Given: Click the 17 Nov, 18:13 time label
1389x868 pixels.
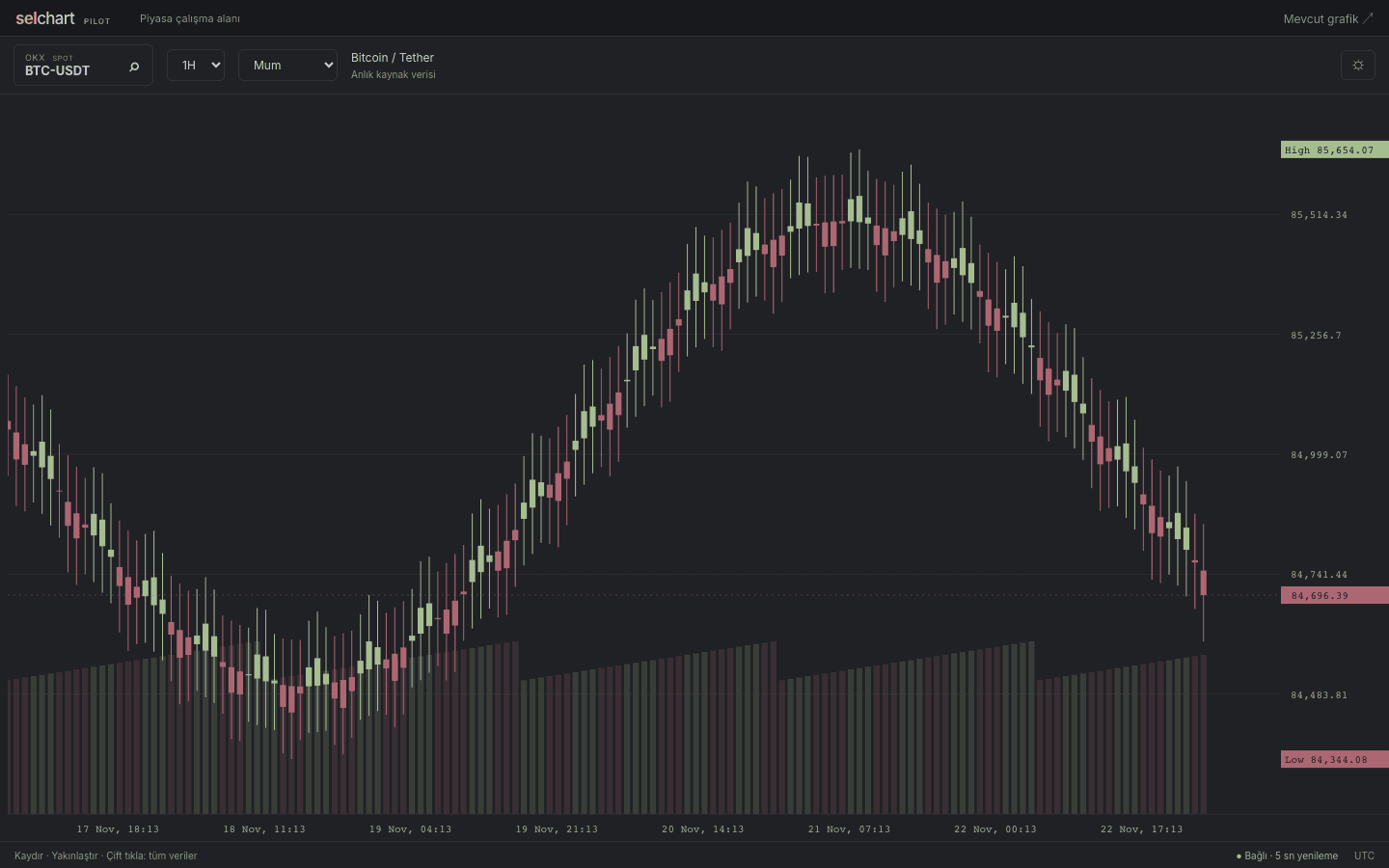Looking at the screenshot, I should click(118, 829).
